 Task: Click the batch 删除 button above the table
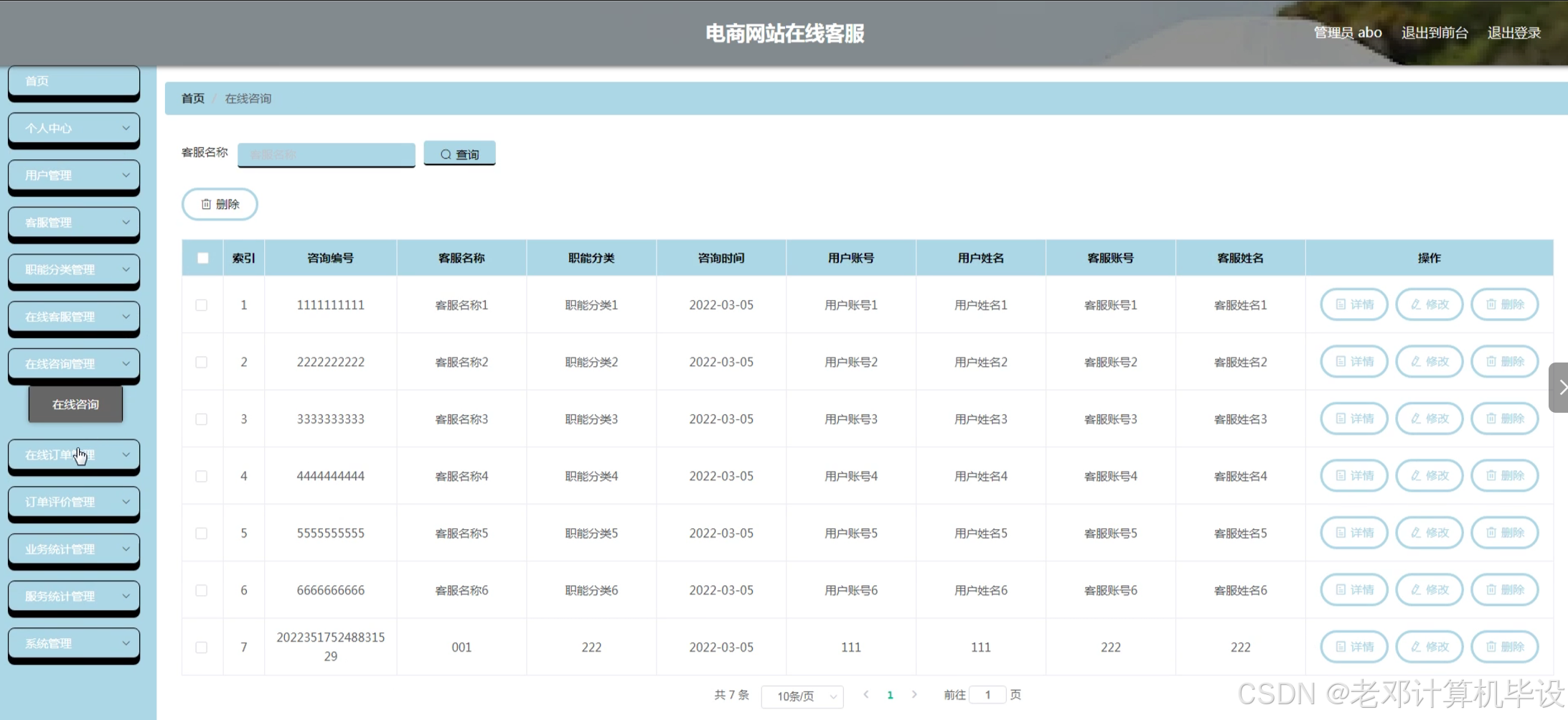[x=220, y=204]
